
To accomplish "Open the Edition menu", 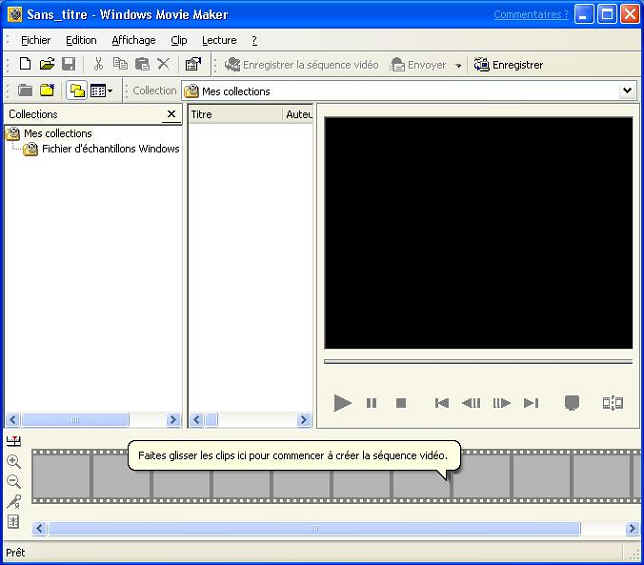I will 81,40.
